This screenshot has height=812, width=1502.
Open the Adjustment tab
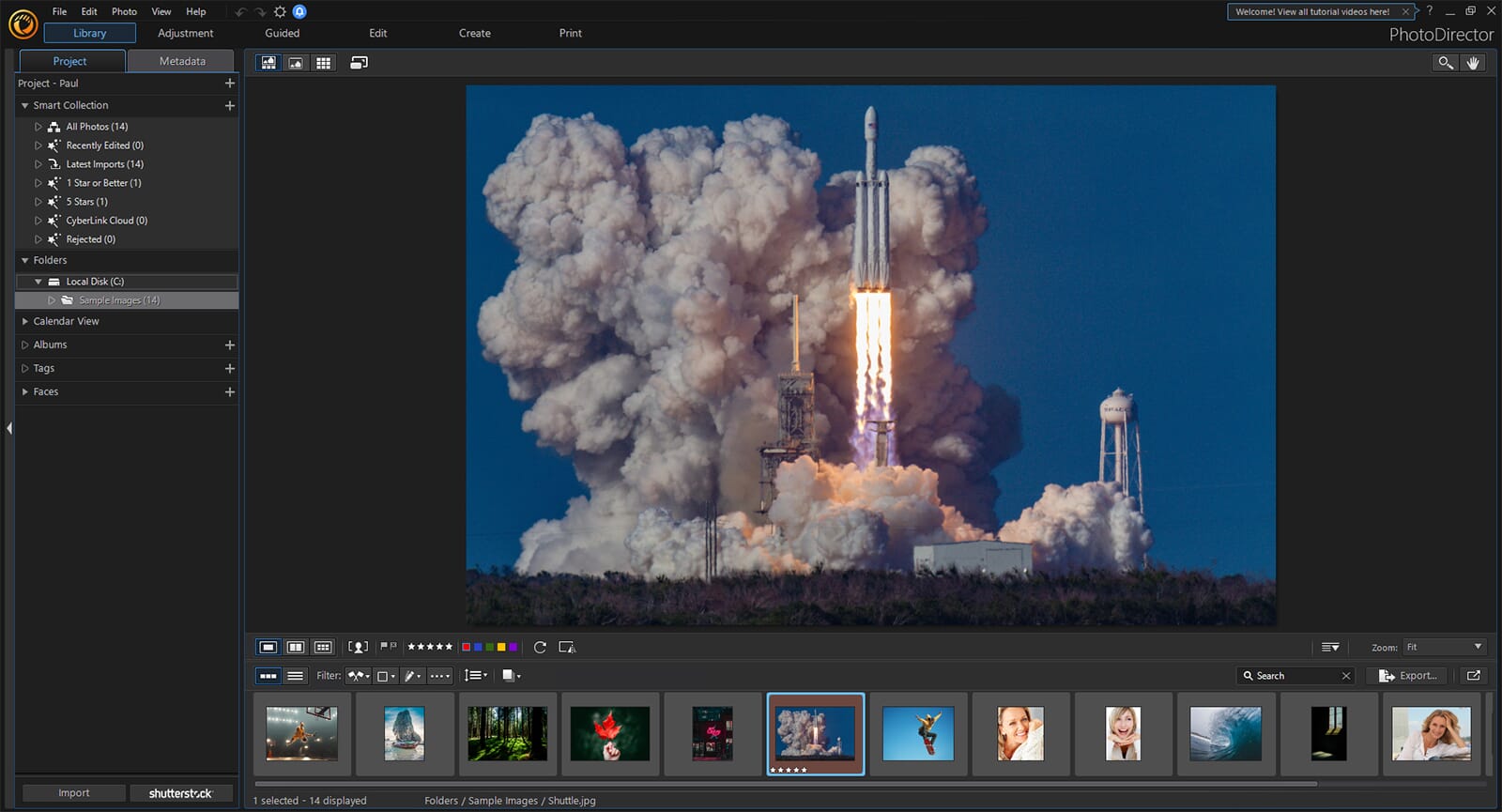click(x=186, y=33)
